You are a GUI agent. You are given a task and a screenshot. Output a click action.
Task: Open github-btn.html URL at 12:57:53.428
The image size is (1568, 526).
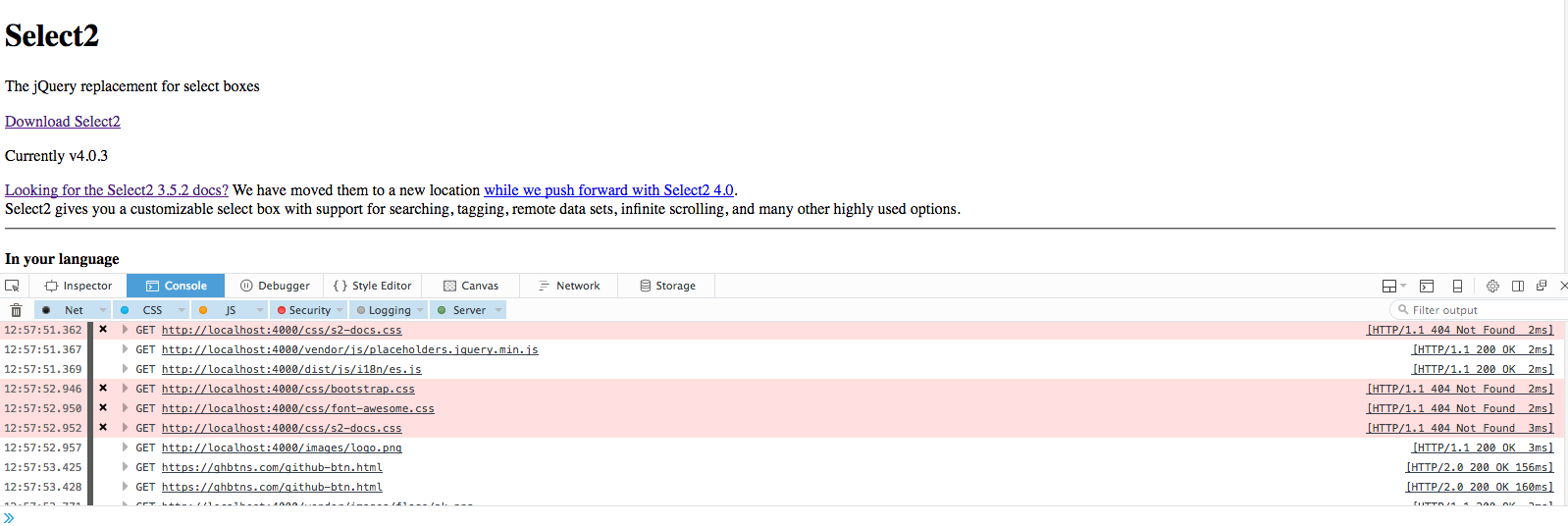coord(272,487)
